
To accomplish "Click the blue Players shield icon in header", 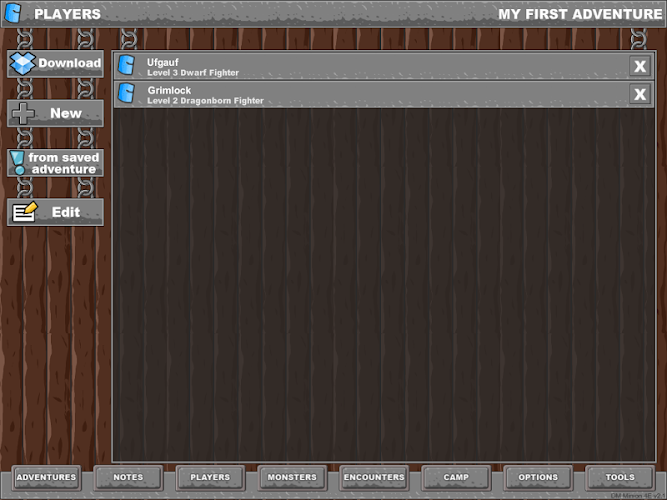I will (13, 13).
